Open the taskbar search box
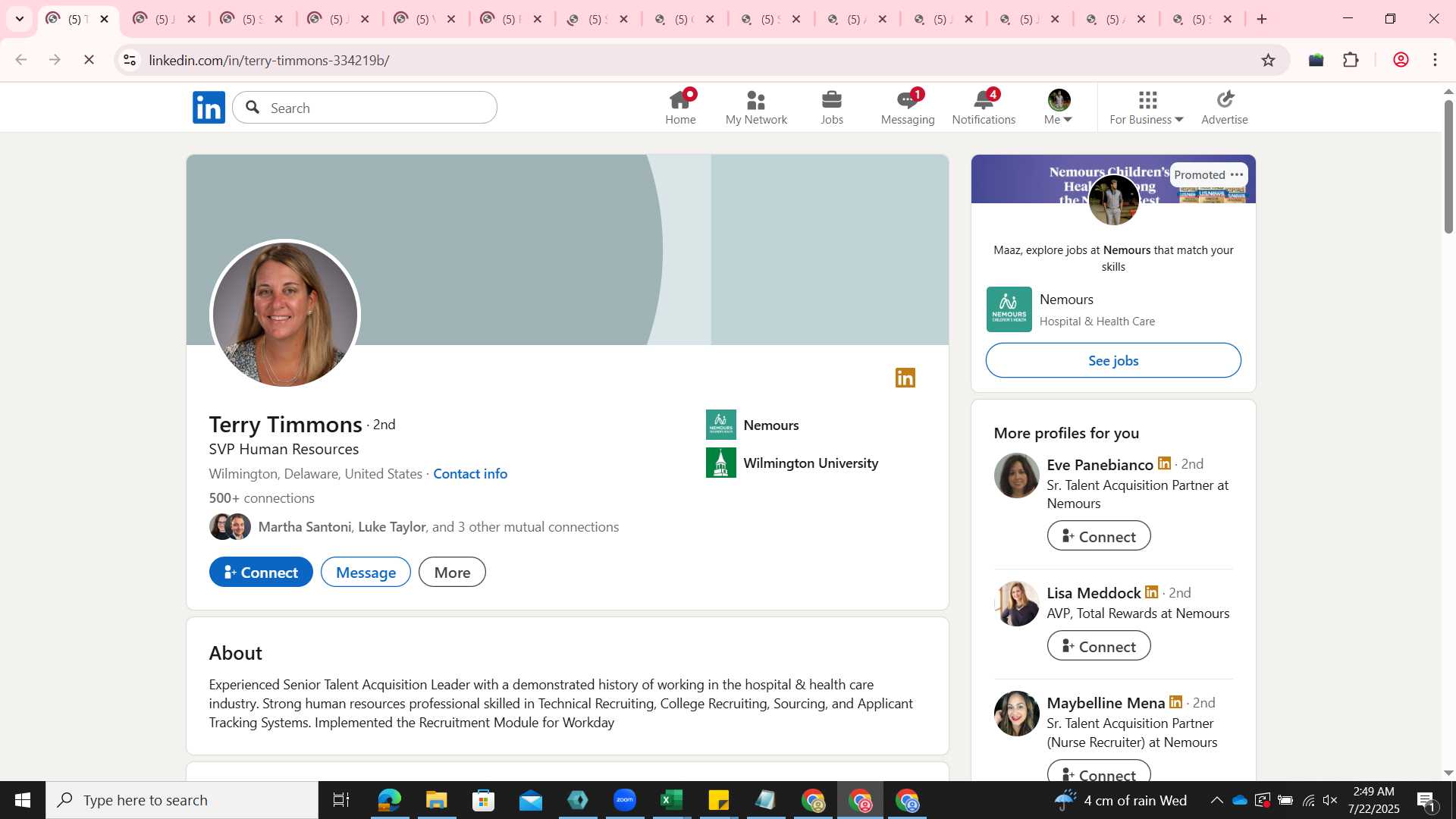Screen dimensions: 1456x819 tap(182, 800)
